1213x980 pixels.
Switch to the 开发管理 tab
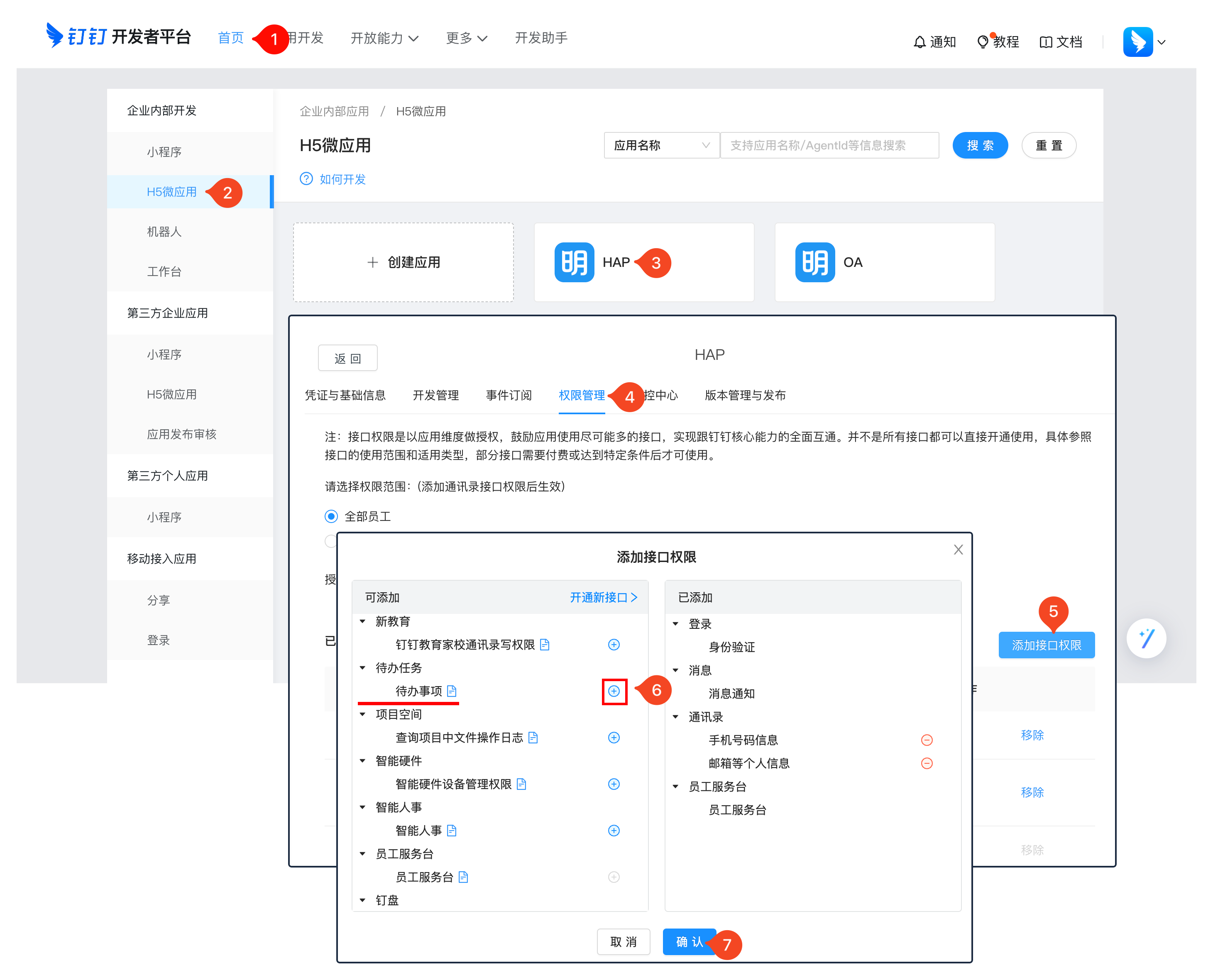coord(435,395)
